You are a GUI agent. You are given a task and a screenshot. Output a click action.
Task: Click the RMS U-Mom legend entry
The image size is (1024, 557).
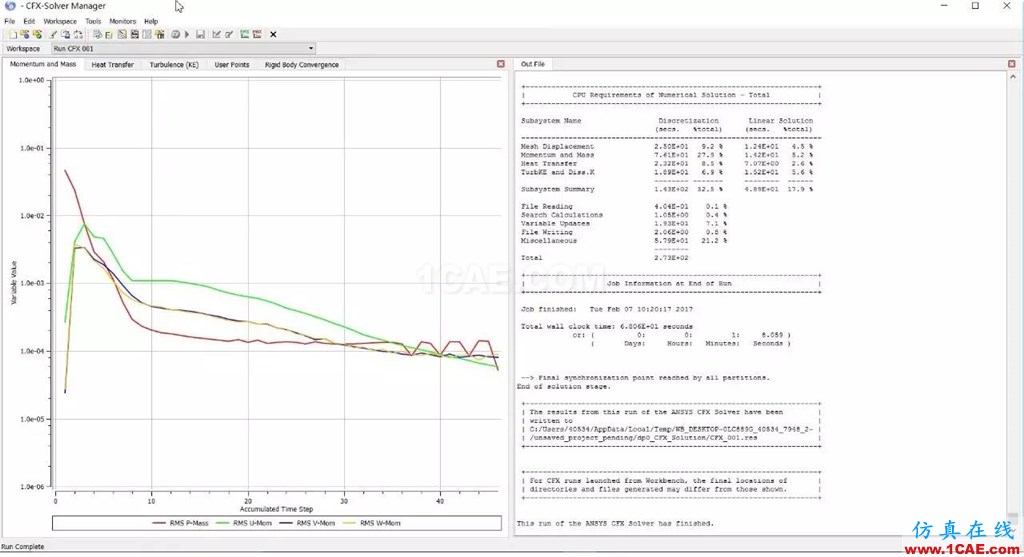click(x=244, y=523)
